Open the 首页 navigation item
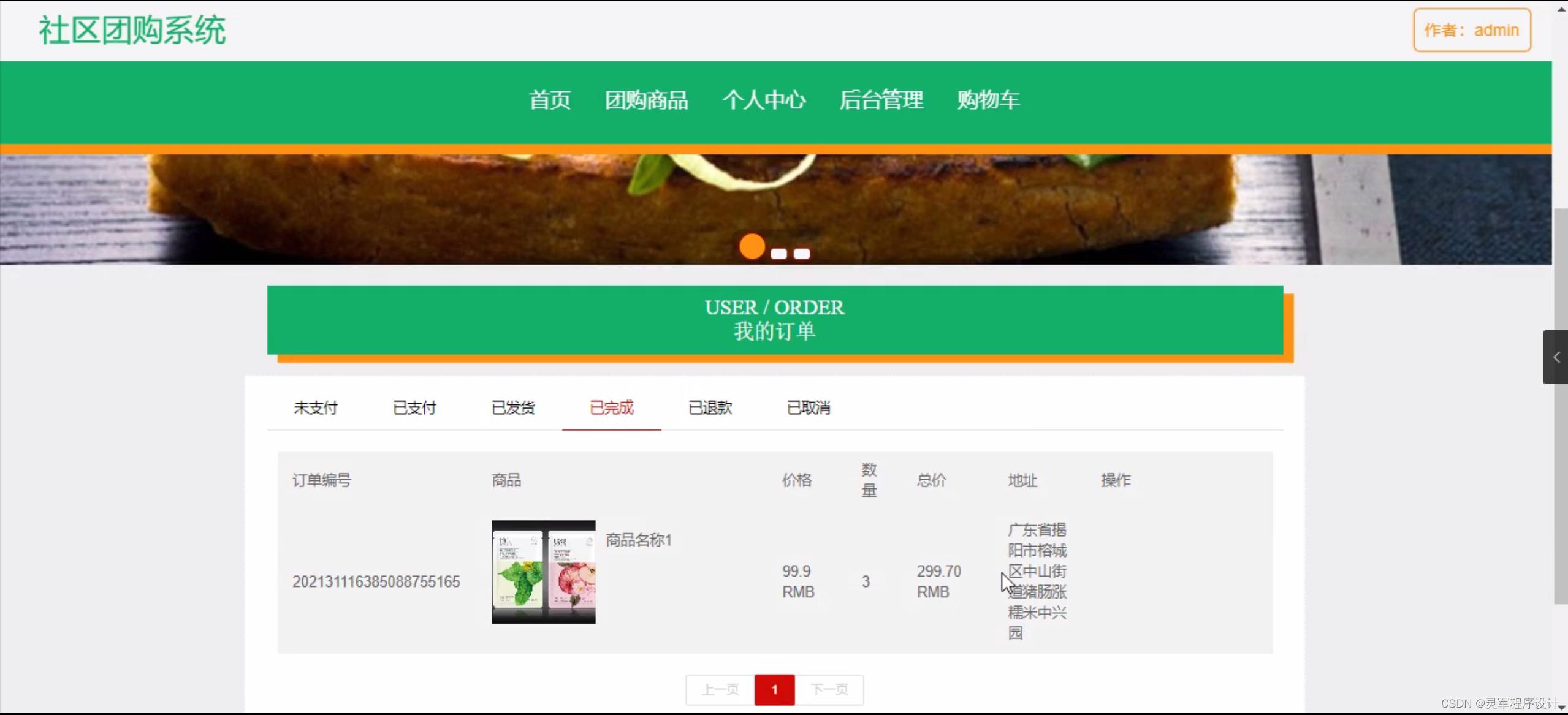This screenshot has height=715, width=1568. pyautogui.click(x=550, y=100)
